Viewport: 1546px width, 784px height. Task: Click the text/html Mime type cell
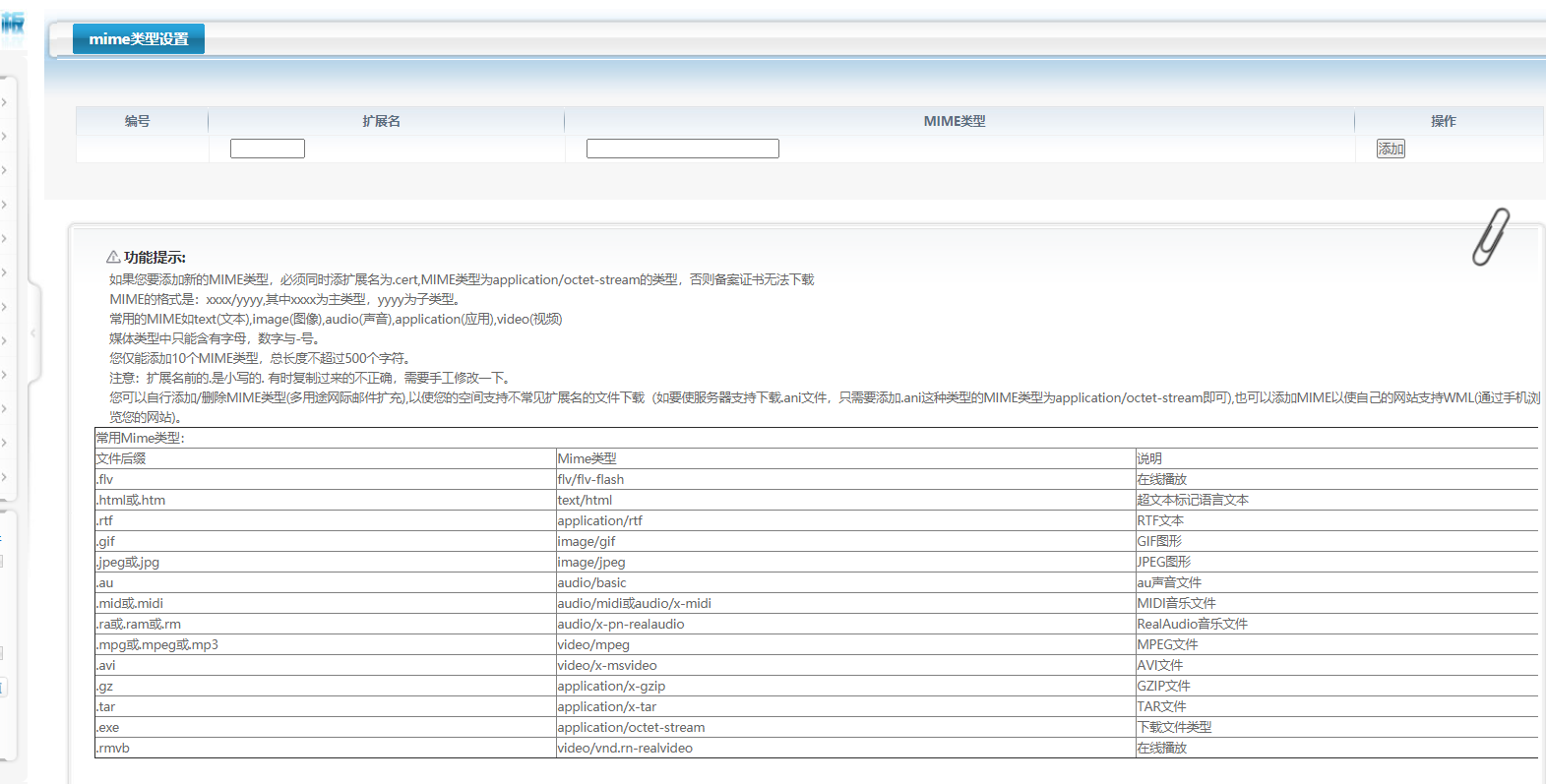pos(585,500)
